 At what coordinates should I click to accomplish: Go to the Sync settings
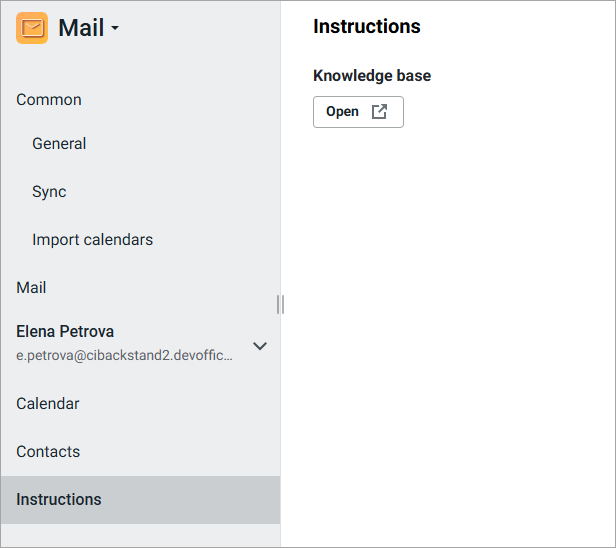point(49,192)
